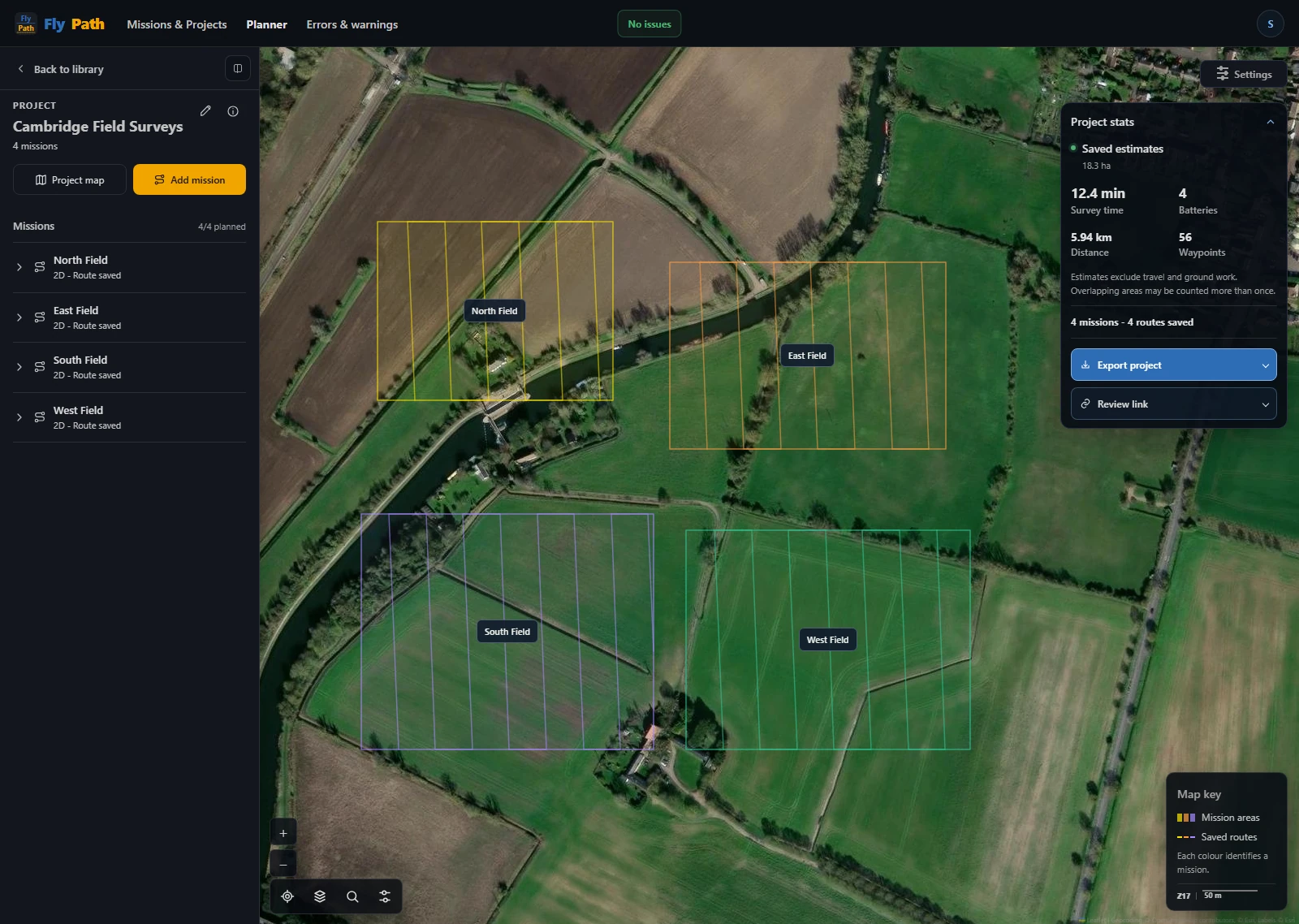Click Mission areas colour swatches in key
The width and height of the screenshot is (1299, 924).
[1186, 818]
